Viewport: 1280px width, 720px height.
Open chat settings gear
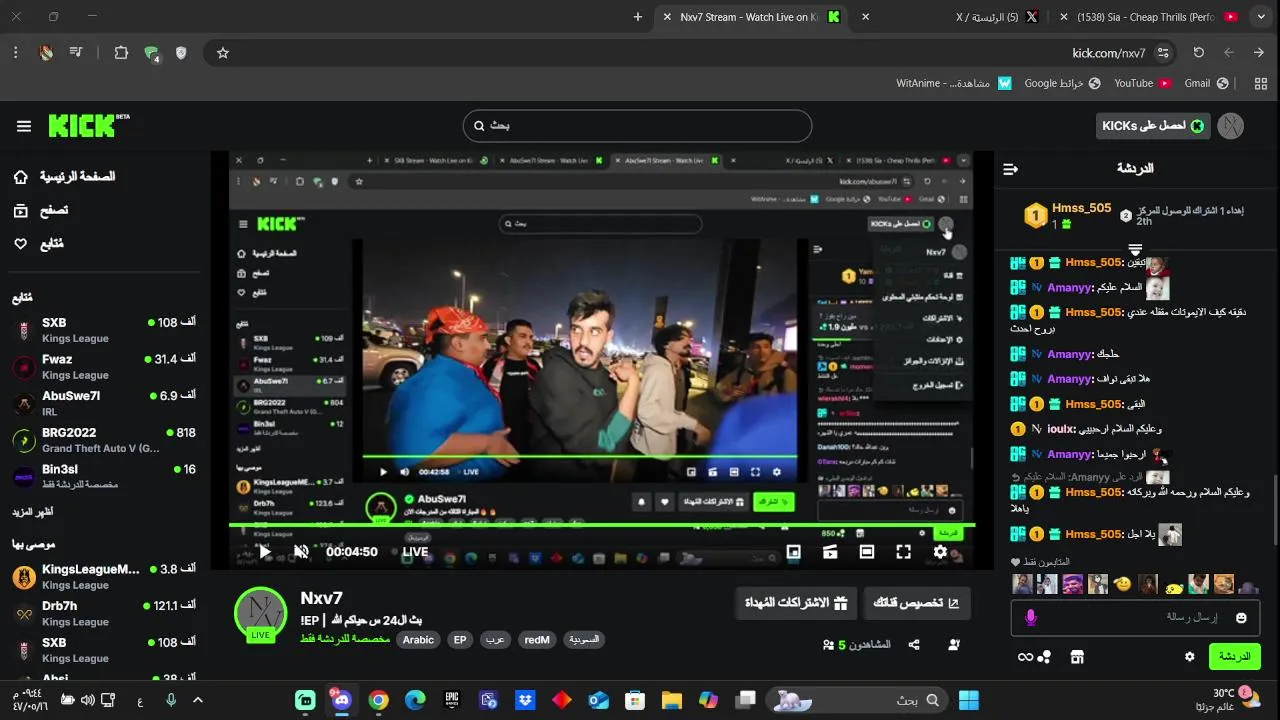click(1189, 657)
